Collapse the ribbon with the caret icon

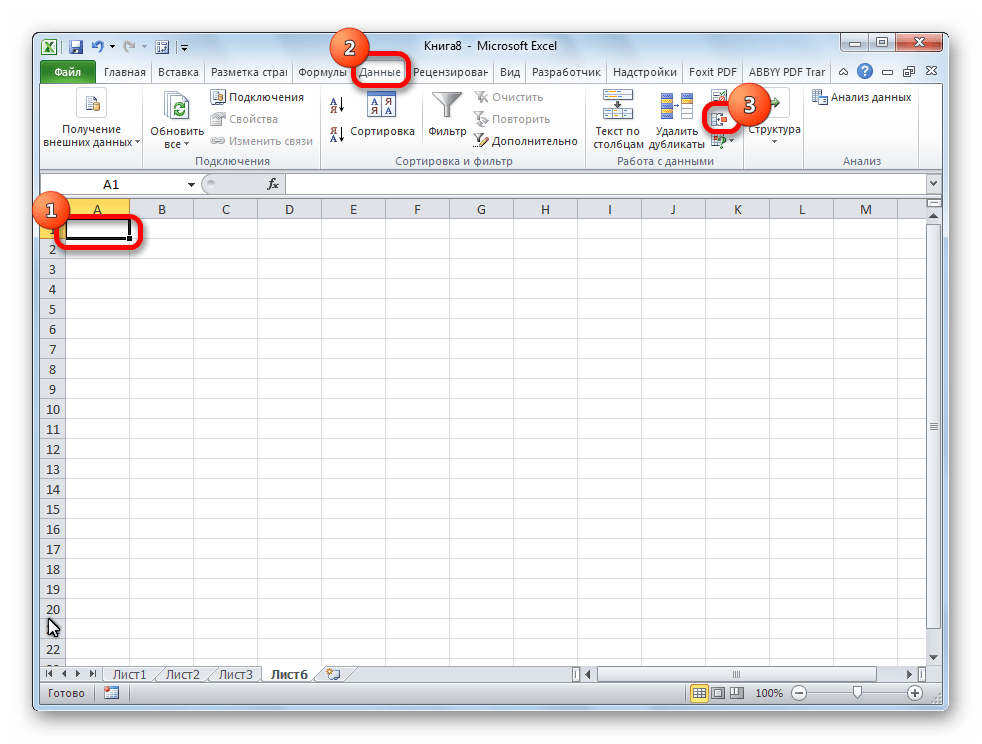pos(844,71)
